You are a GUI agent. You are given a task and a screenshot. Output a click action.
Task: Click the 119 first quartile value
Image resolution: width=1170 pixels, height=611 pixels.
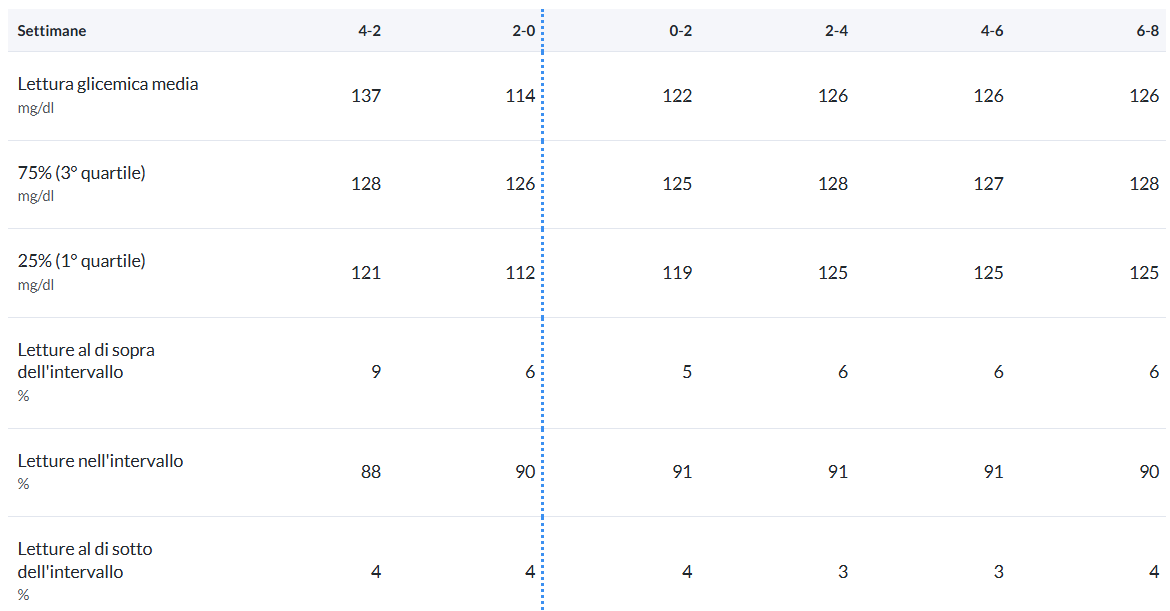coord(677,272)
